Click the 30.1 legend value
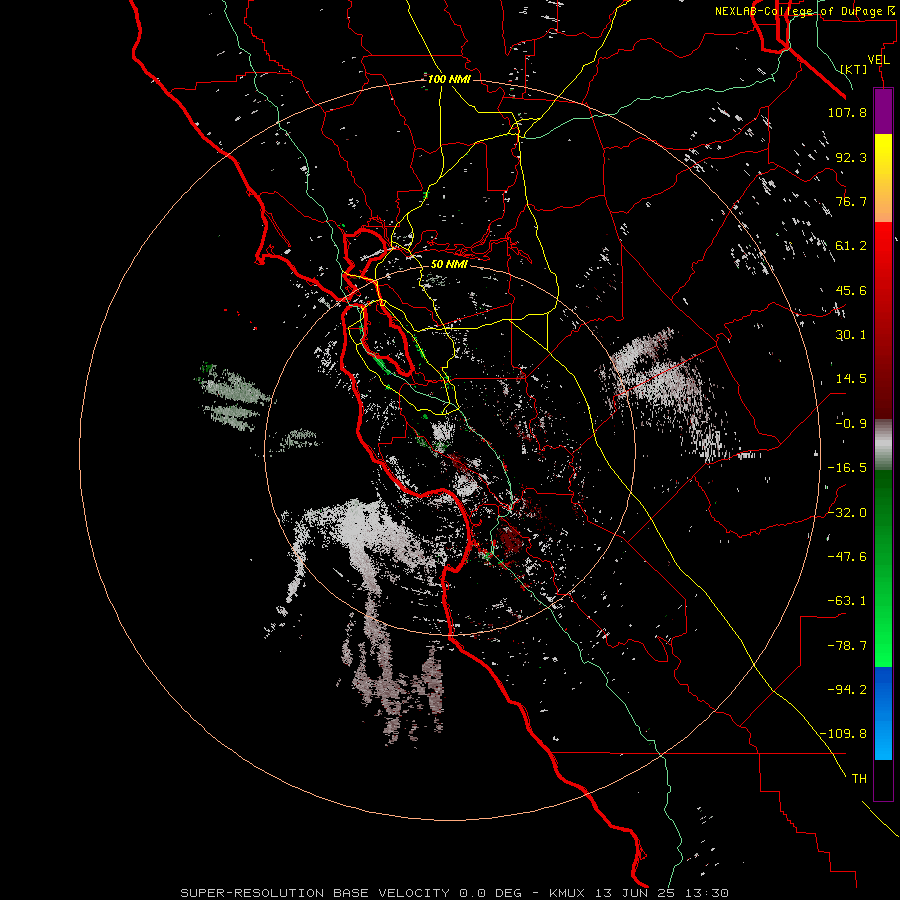Viewport: 900px width, 900px height. click(x=851, y=335)
